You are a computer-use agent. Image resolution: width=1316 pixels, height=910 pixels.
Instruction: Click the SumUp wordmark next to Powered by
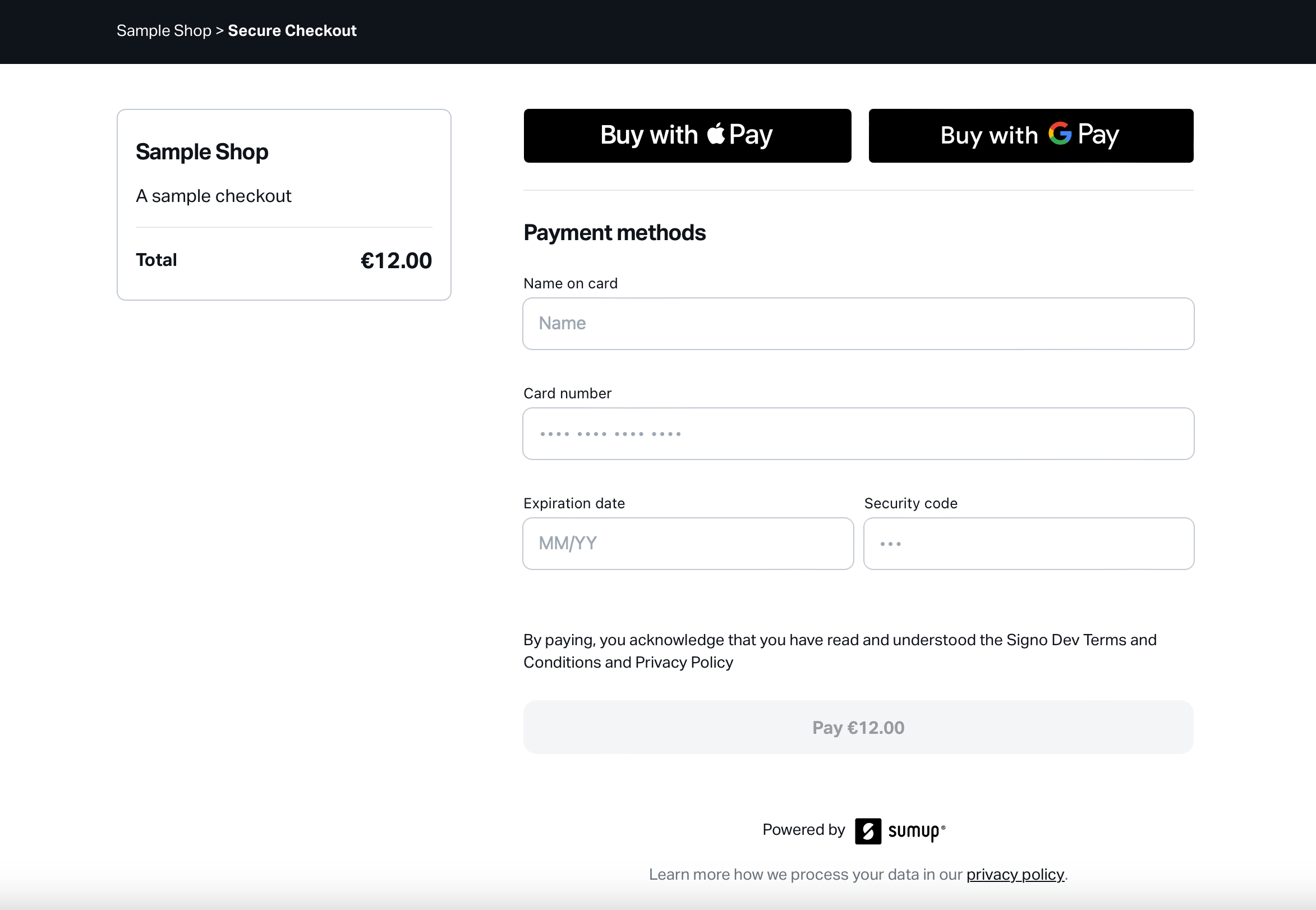coord(912,831)
